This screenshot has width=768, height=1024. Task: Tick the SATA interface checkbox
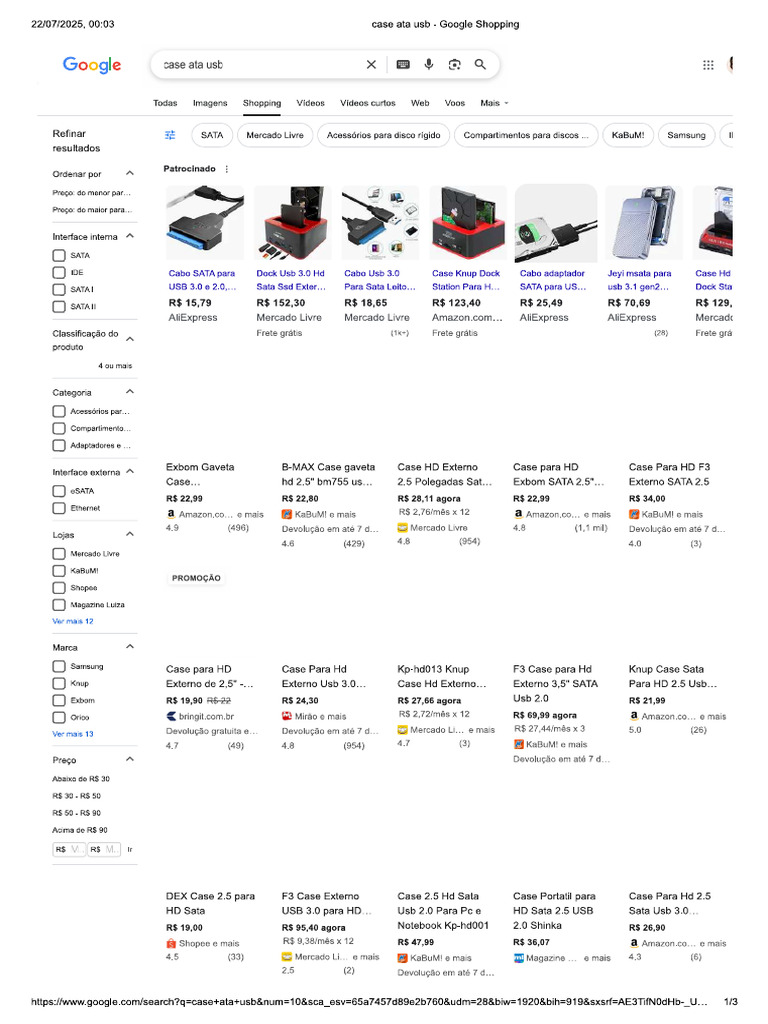(x=59, y=255)
